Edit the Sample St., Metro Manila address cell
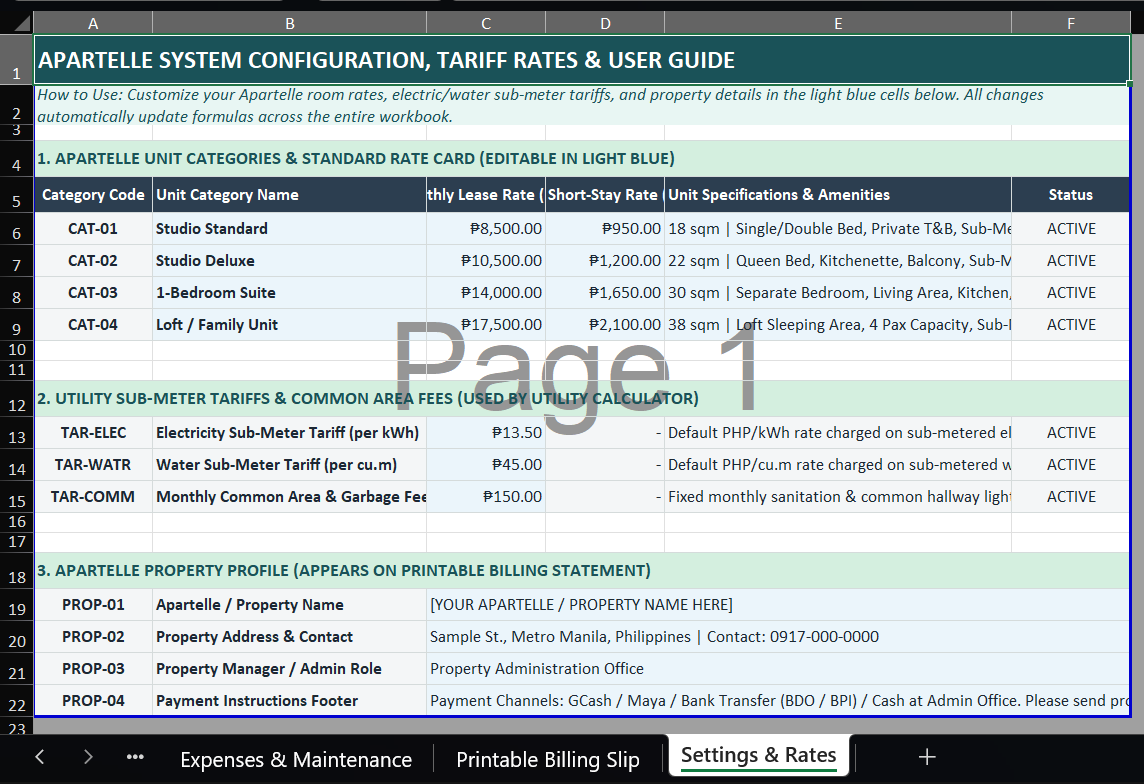The width and height of the screenshot is (1144, 784). click(778, 637)
